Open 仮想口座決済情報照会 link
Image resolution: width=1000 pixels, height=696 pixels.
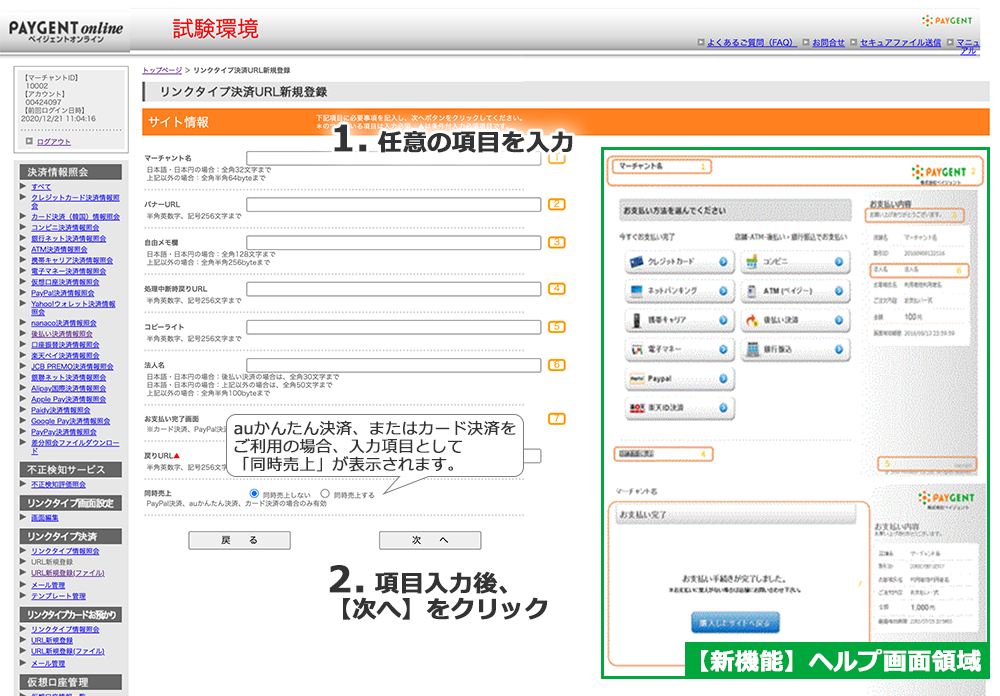click(x=65, y=282)
